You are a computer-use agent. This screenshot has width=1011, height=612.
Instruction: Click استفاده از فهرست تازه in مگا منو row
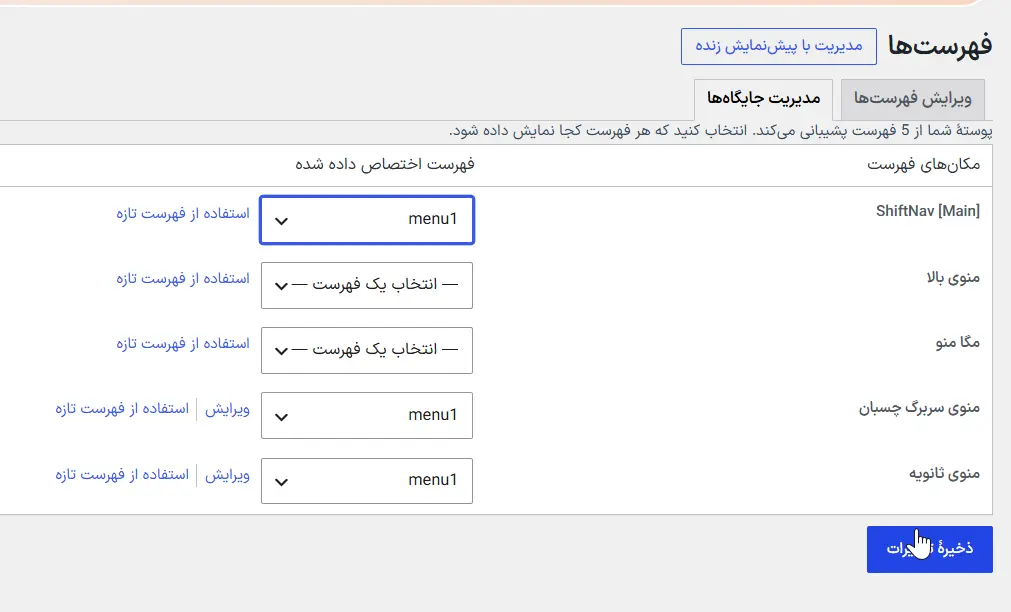pos(182,344)
